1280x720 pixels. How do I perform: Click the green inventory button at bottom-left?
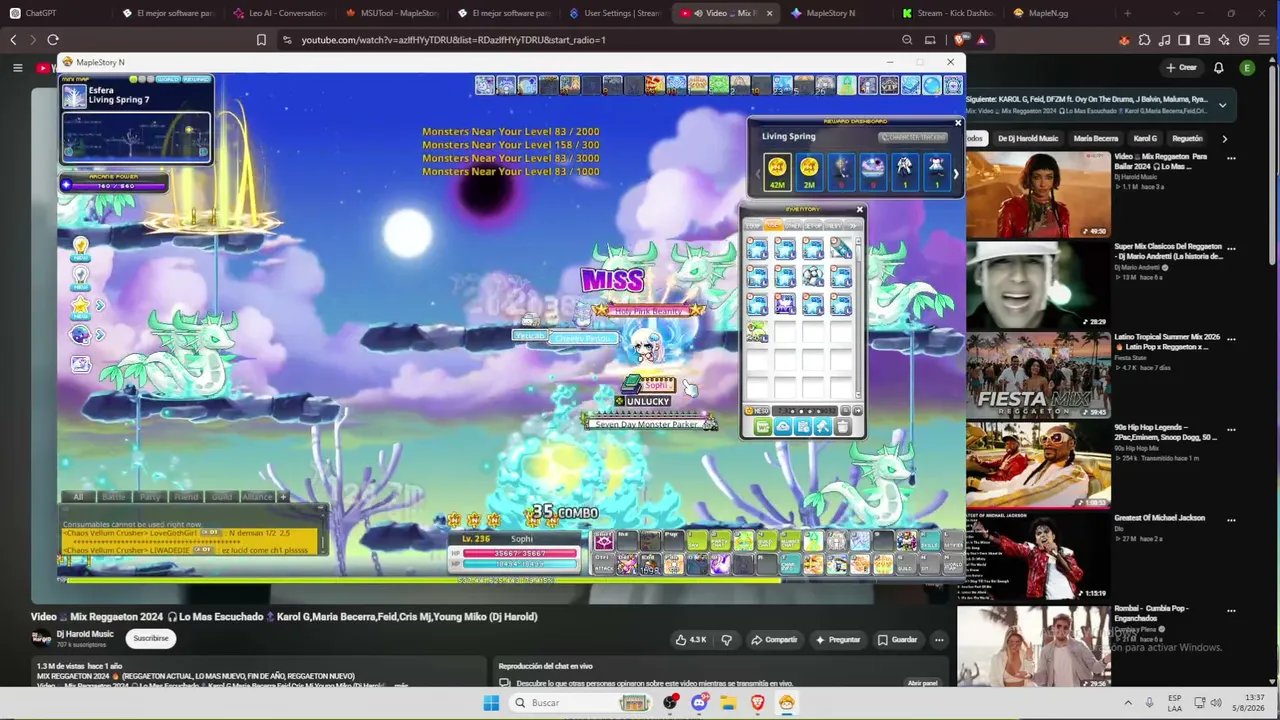click(x=762, y=427)
